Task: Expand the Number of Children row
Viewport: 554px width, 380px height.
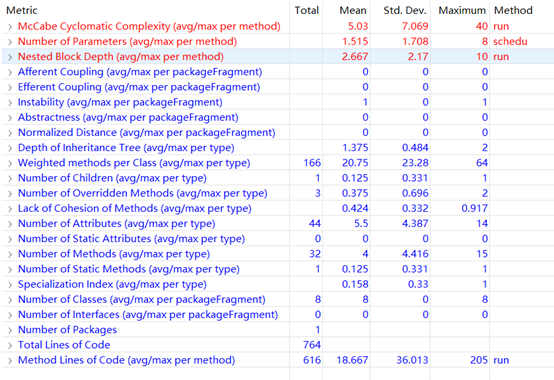Action: pyautogui.click(x=10, y=178)
